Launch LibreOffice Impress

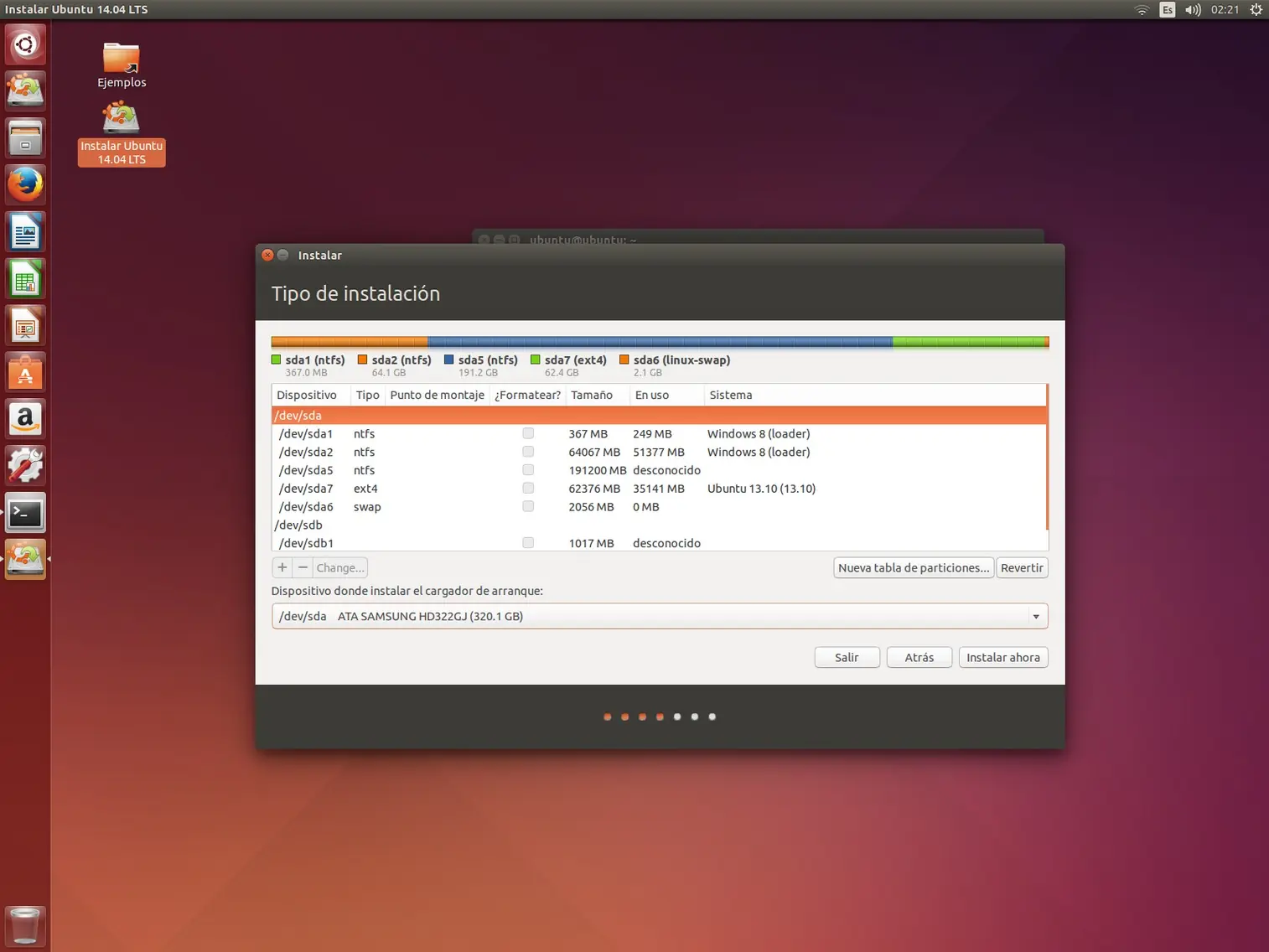click(25, 325)
